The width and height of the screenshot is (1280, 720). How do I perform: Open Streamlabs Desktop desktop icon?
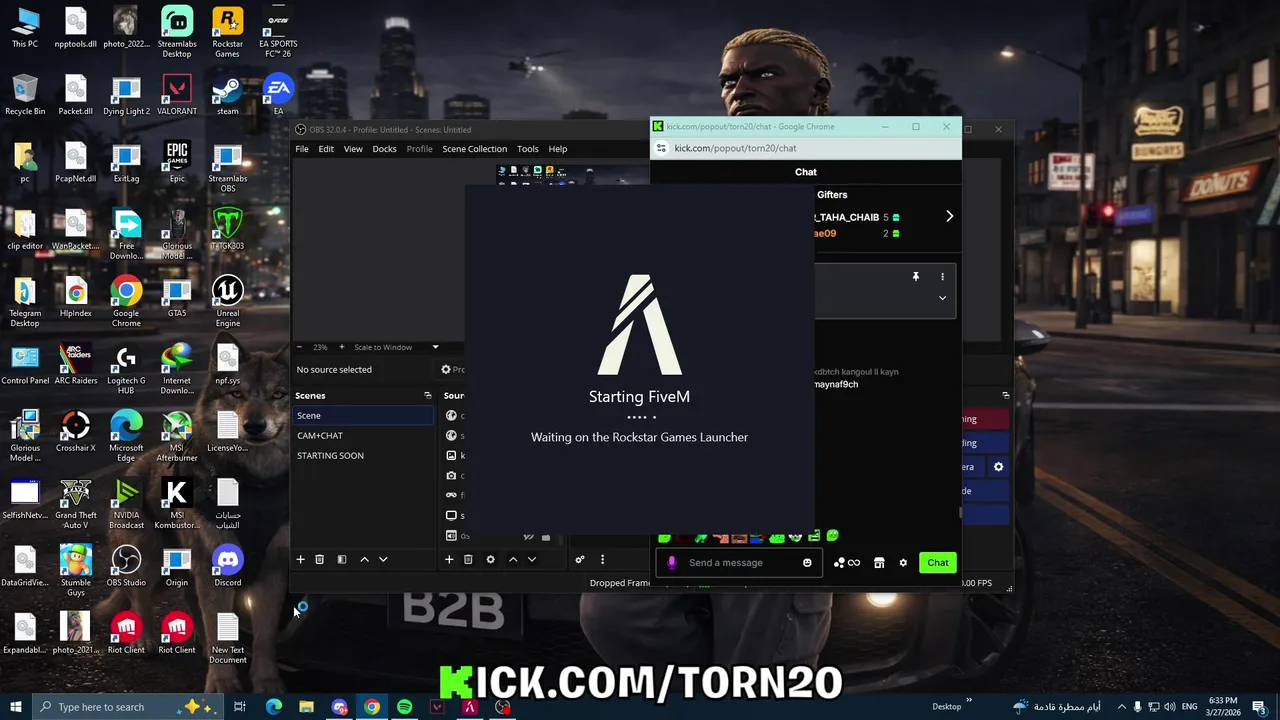pyautogui.click(x=177, y=32)
